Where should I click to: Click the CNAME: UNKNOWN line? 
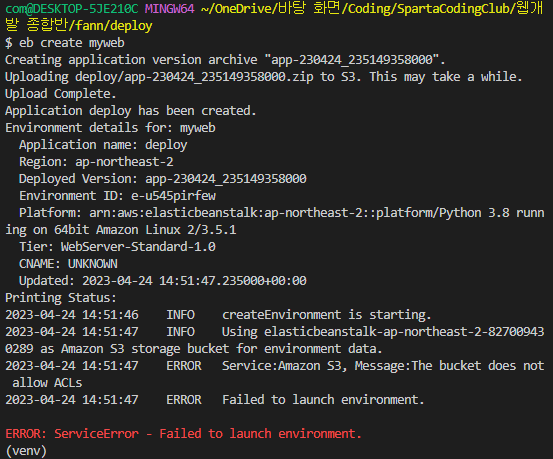click(x=68, y=264)
